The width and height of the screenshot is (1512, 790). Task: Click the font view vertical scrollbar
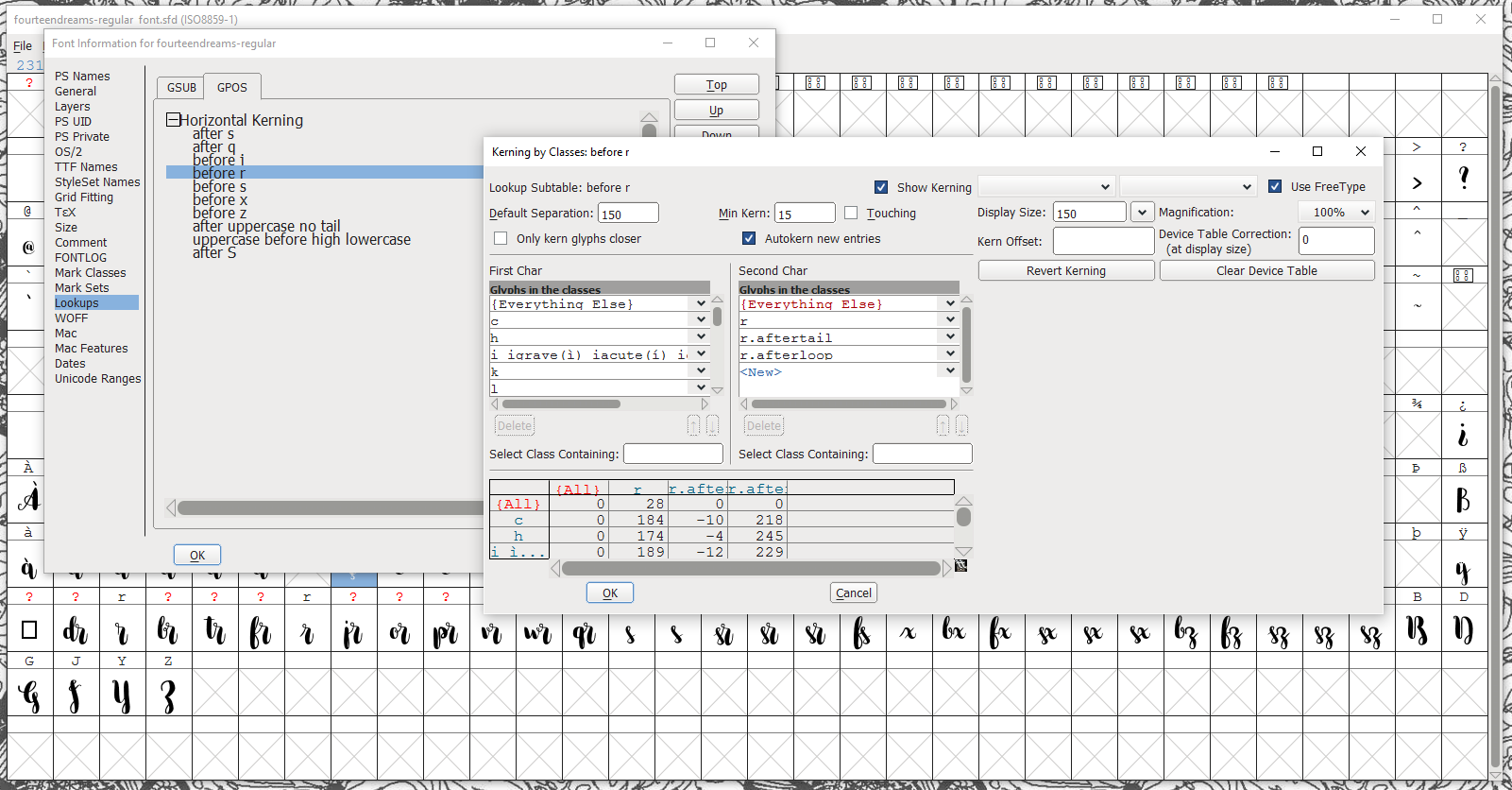click(1495, 425)
